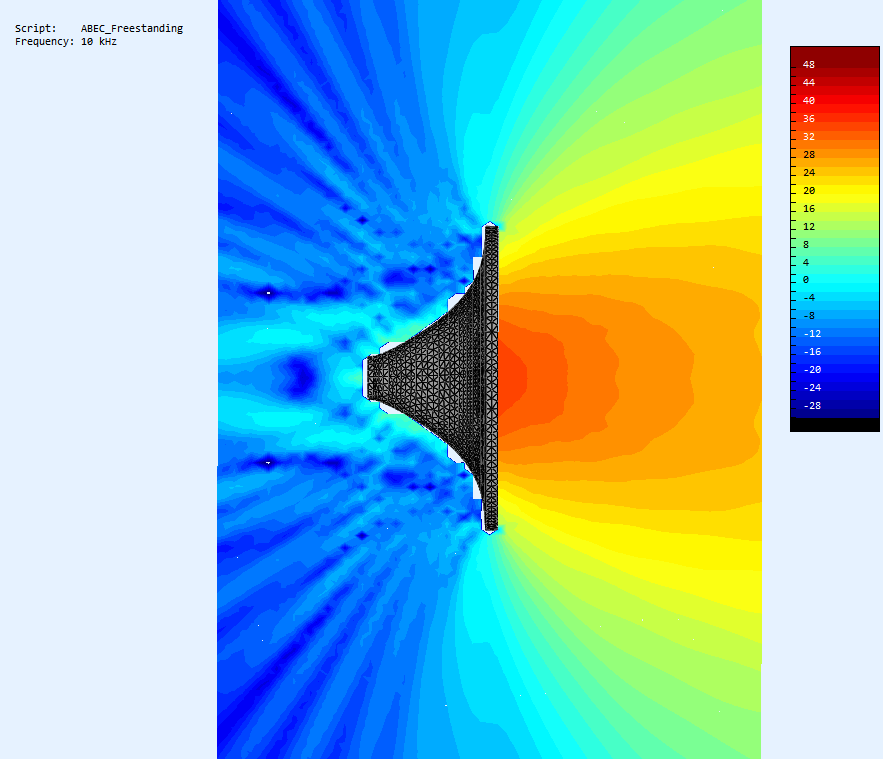Click the 8 label on the color scale

[806, 245]
